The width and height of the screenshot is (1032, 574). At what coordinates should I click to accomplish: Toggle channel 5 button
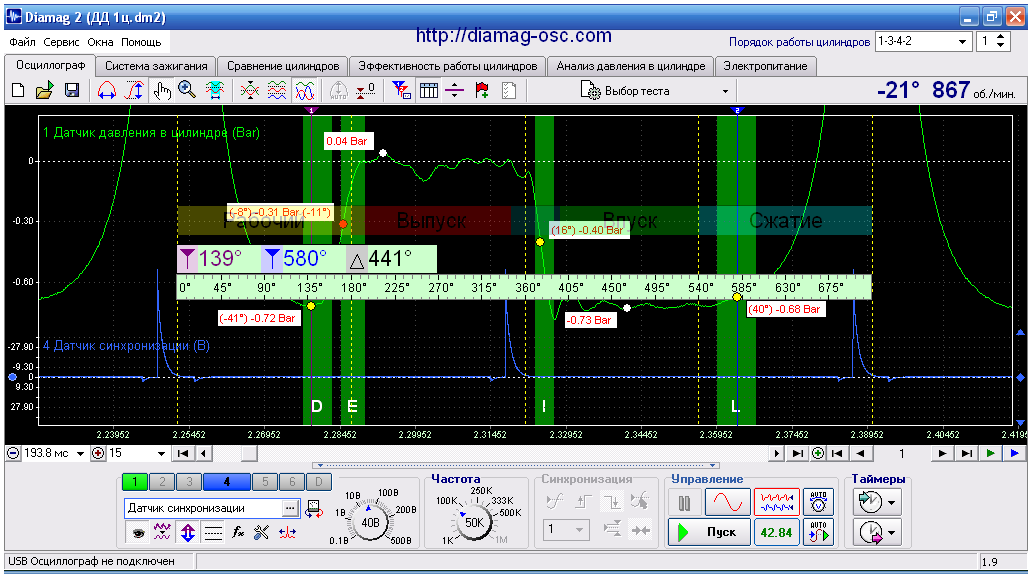[265, 482]
